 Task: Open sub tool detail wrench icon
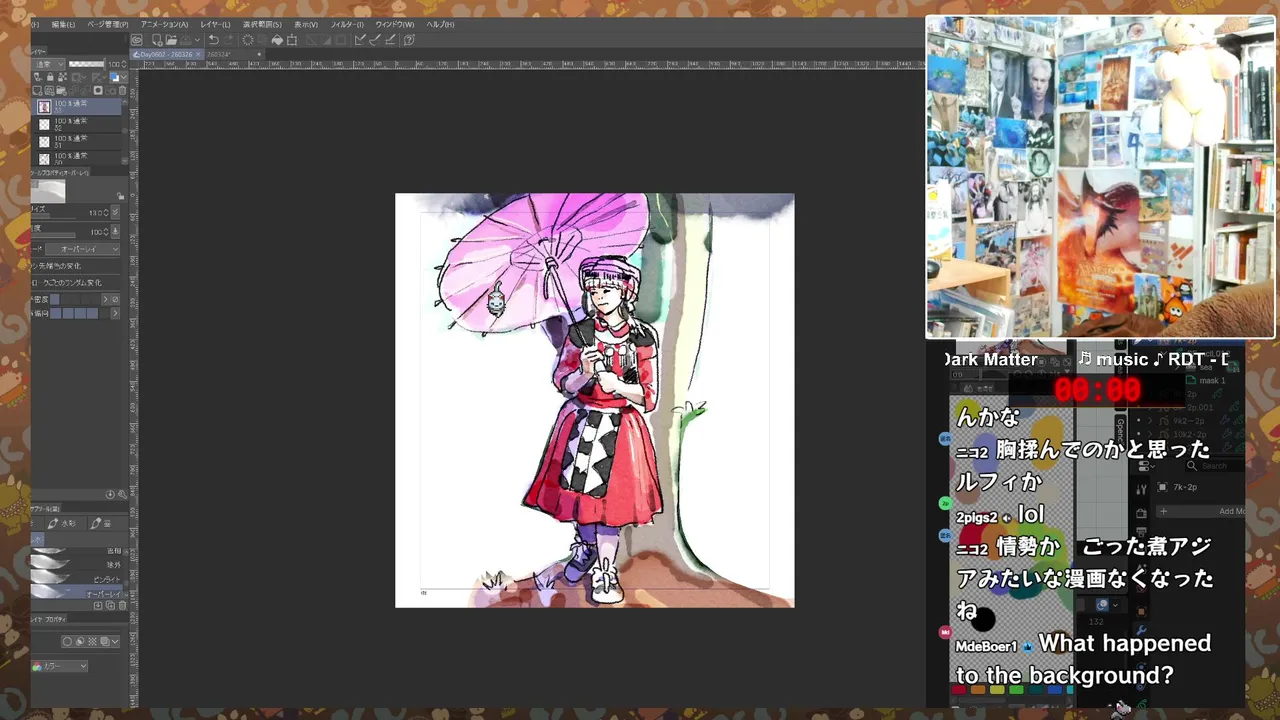pos(122,494)
